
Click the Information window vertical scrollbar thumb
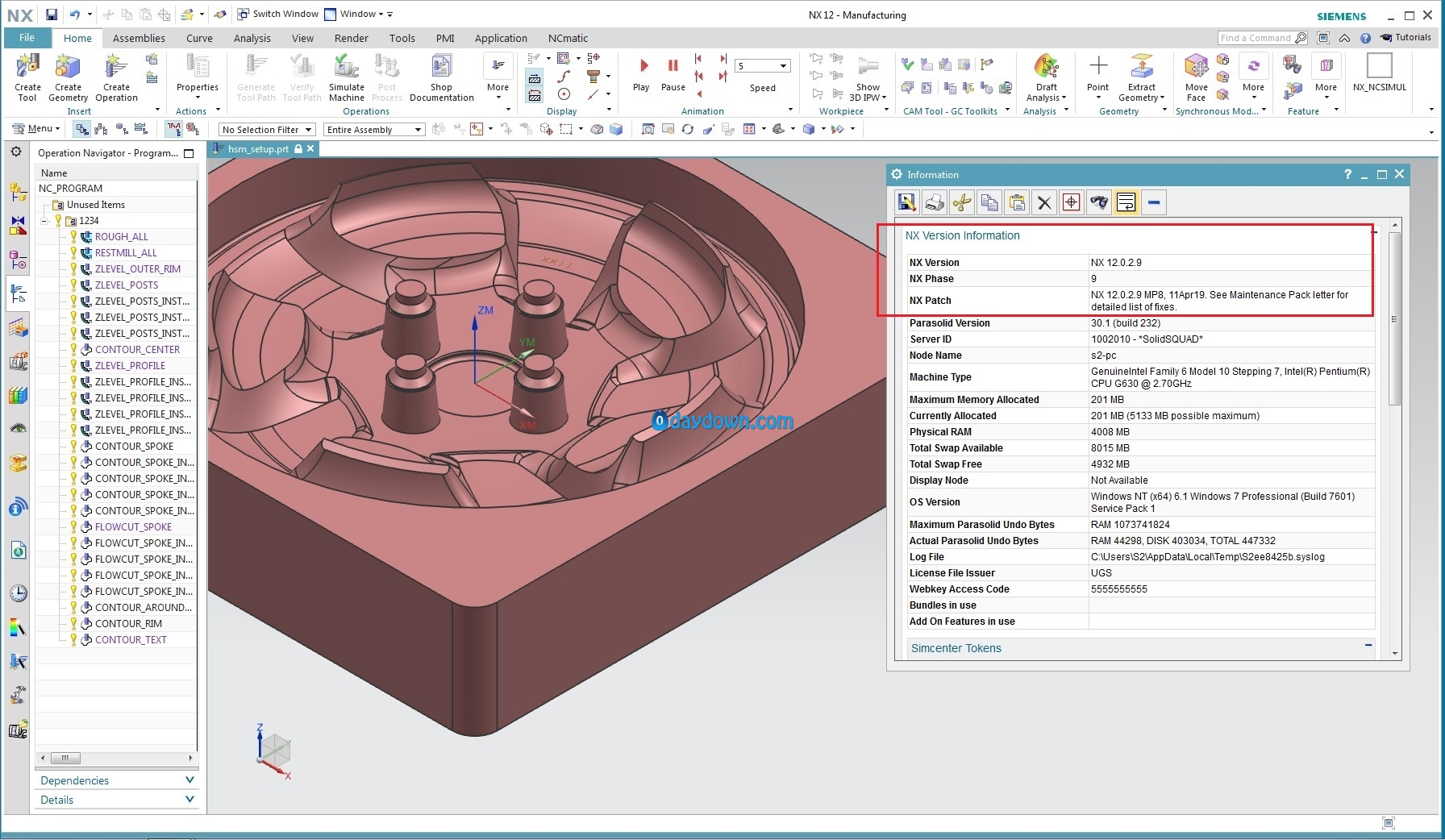[1395, 318]
